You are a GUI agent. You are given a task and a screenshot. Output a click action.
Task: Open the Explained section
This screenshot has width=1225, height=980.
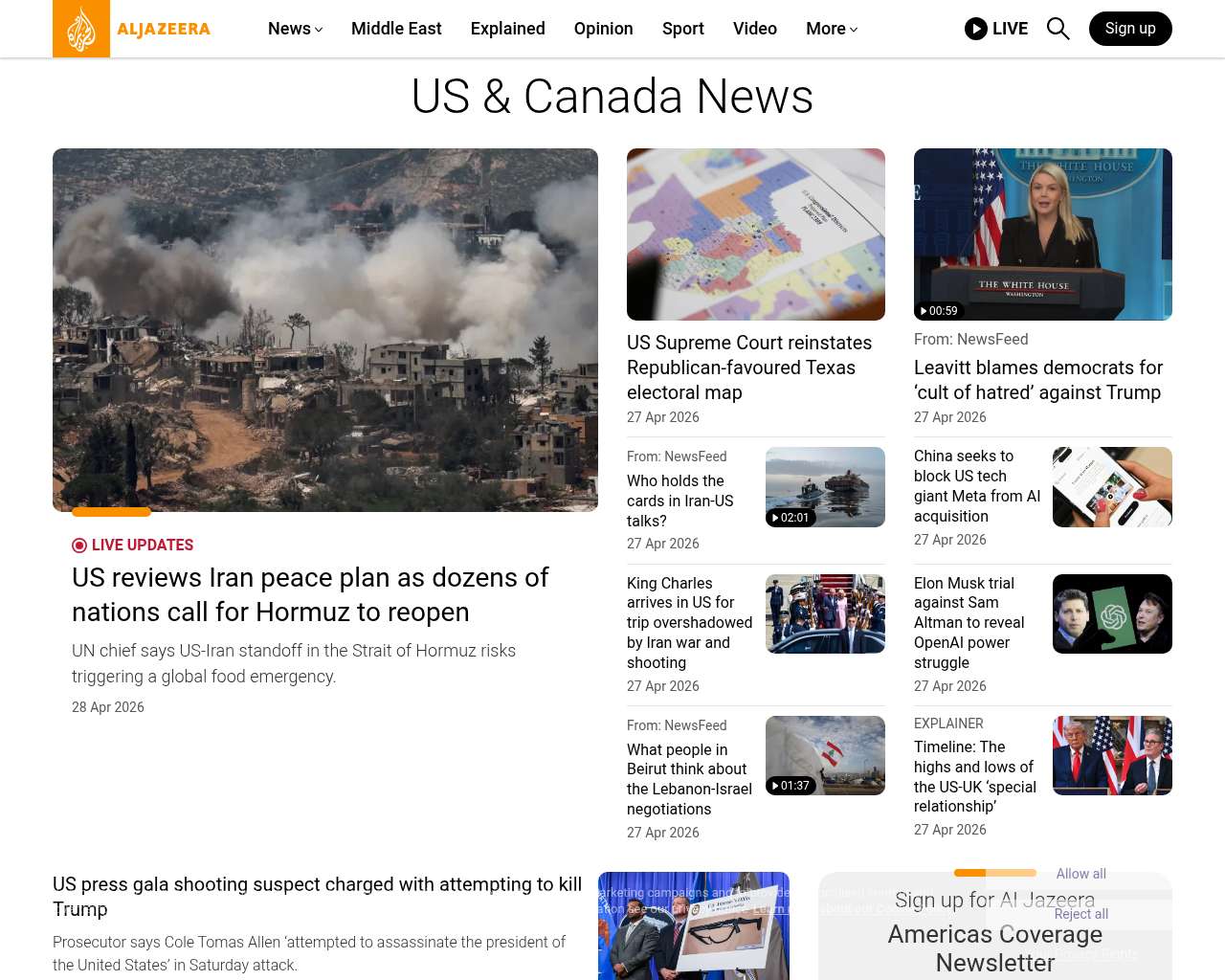pyautogui.click(x=508, y=29)
